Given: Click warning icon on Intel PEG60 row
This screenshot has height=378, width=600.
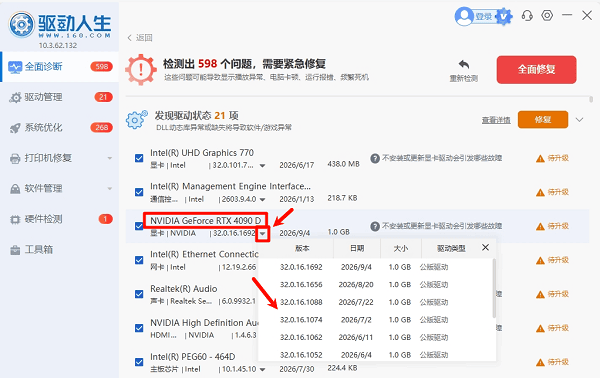Looking at the screenshot, I should (x=540, y=362).
